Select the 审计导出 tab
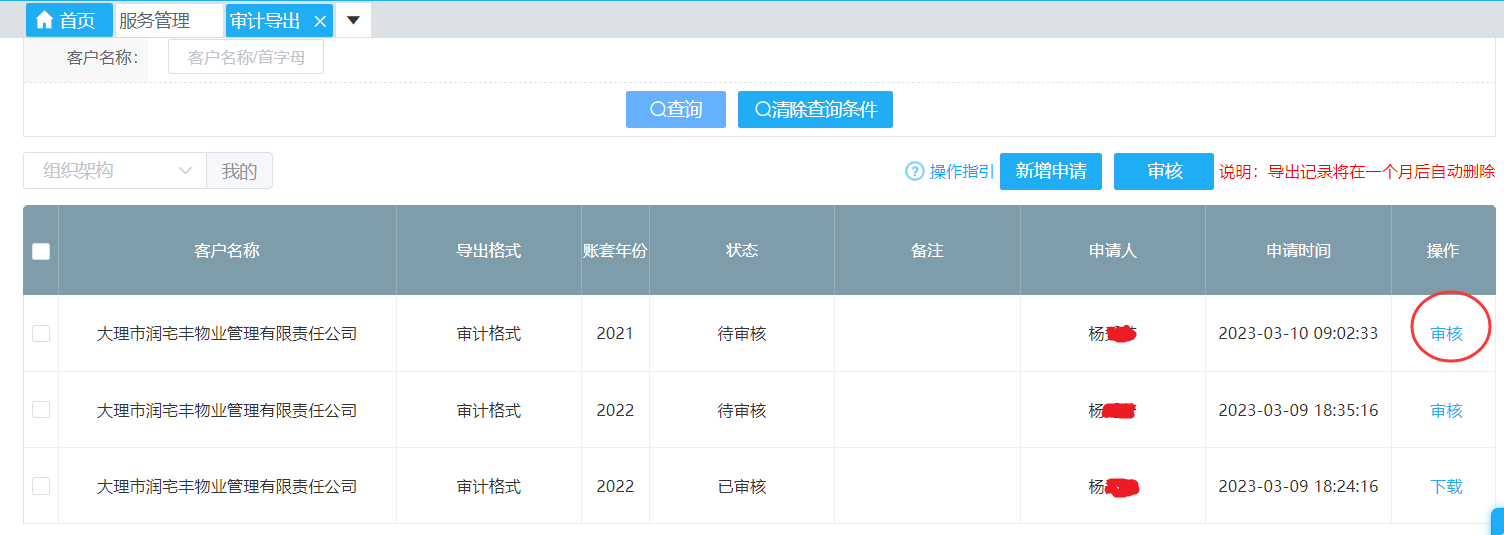1504x535 pixels. click(266, 21)
